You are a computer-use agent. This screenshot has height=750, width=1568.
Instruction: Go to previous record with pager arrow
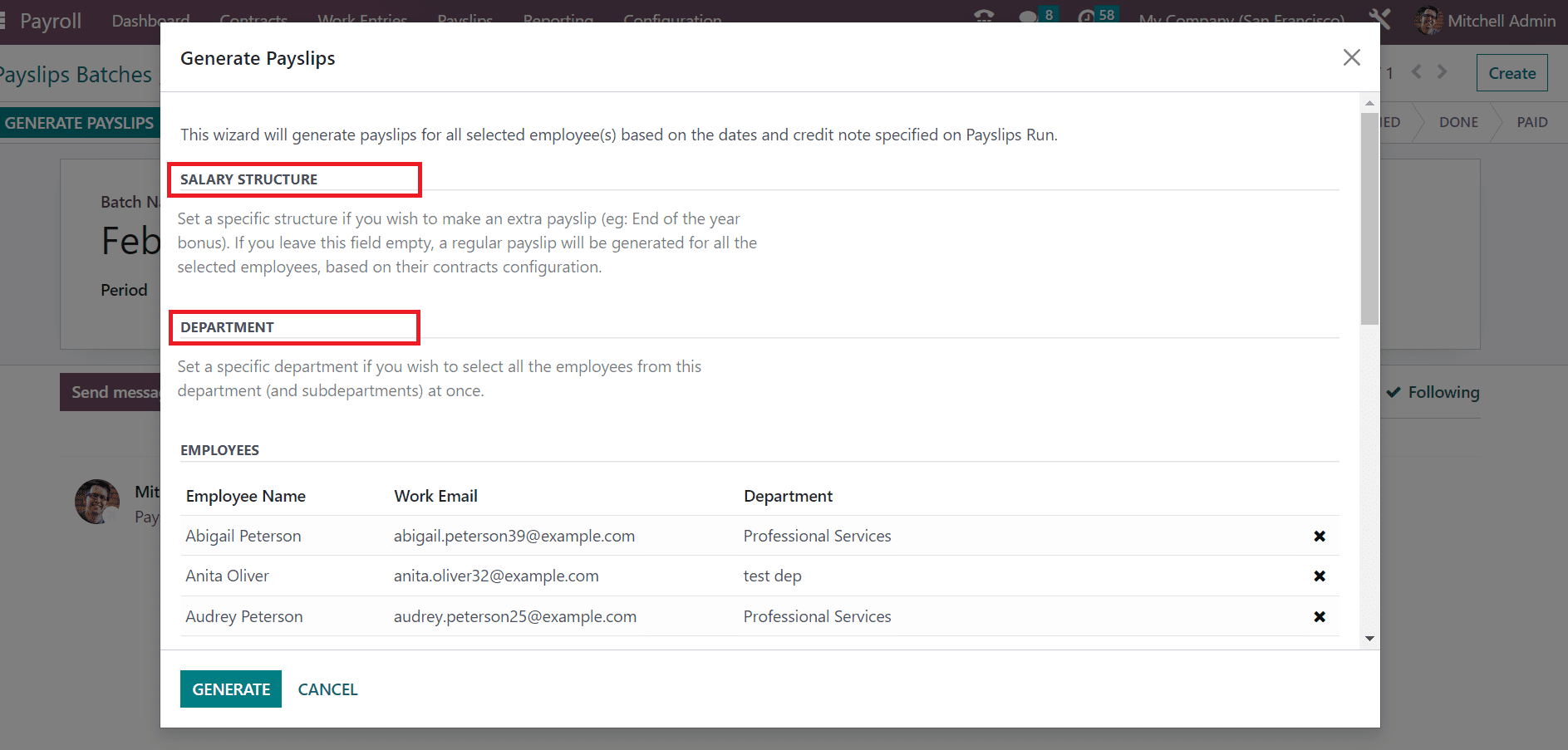pyautogui.click(x=1417, y=72)
